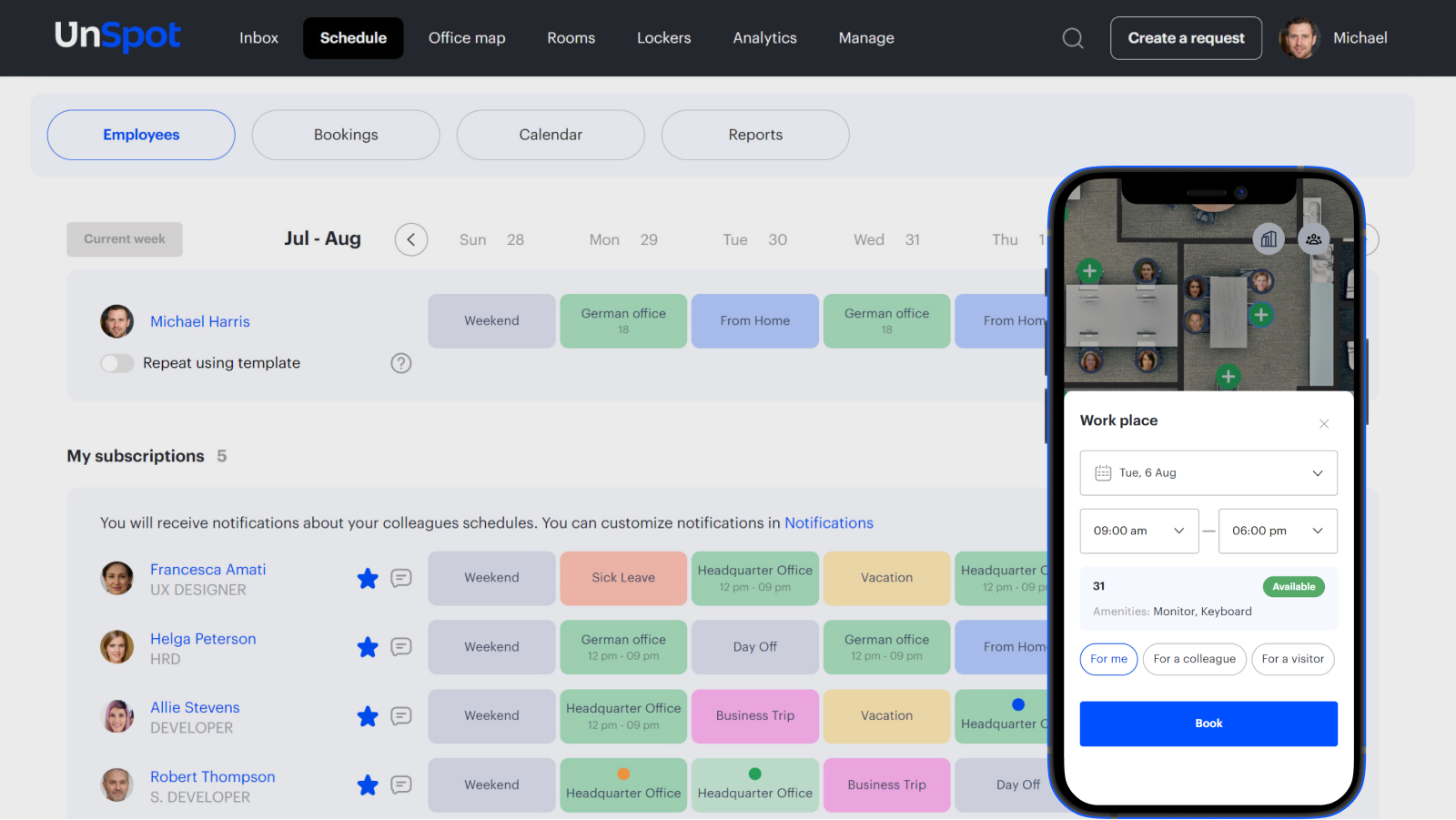Click Helga Peterson's avatar
The image size is (1456, 820).
116,647
